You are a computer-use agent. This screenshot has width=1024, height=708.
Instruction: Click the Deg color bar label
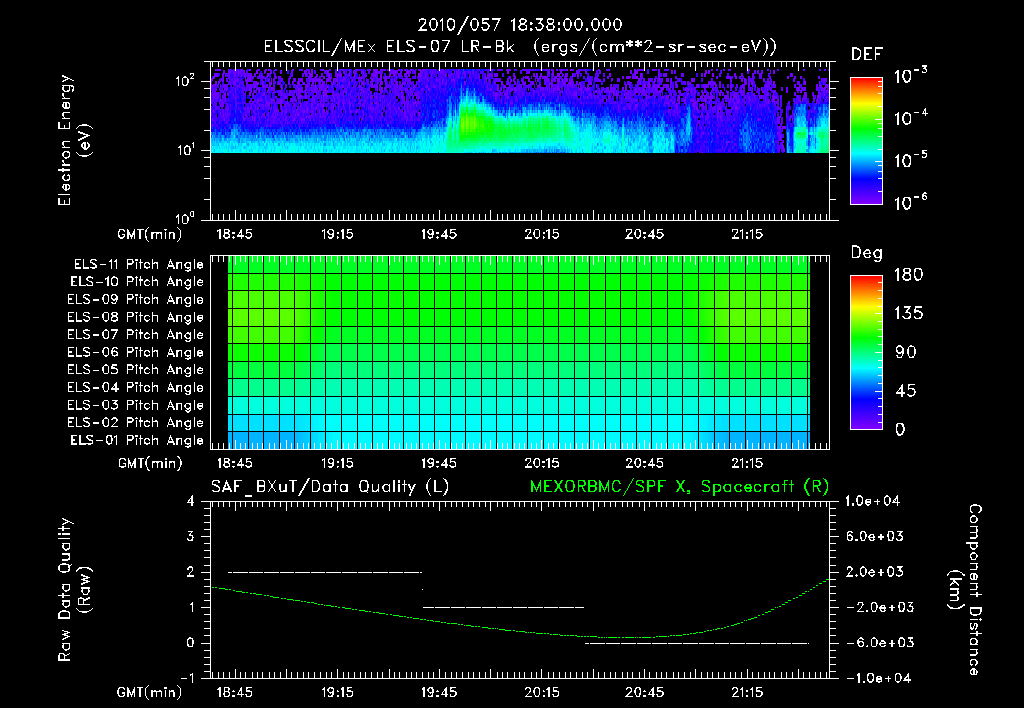[867, 253]
